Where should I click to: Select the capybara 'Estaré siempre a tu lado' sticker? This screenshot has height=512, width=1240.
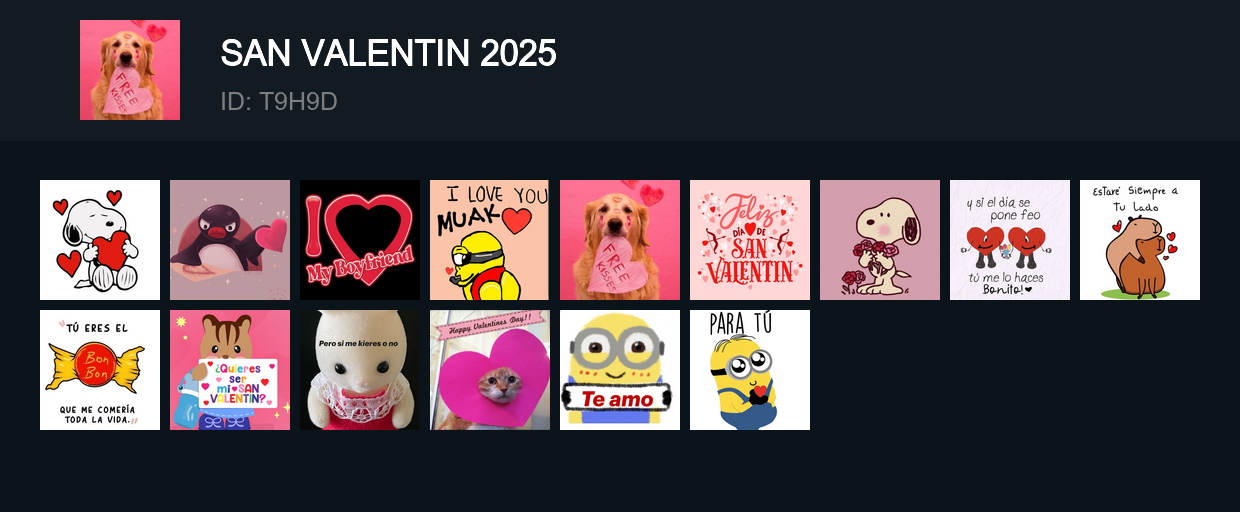(1140, 240)
